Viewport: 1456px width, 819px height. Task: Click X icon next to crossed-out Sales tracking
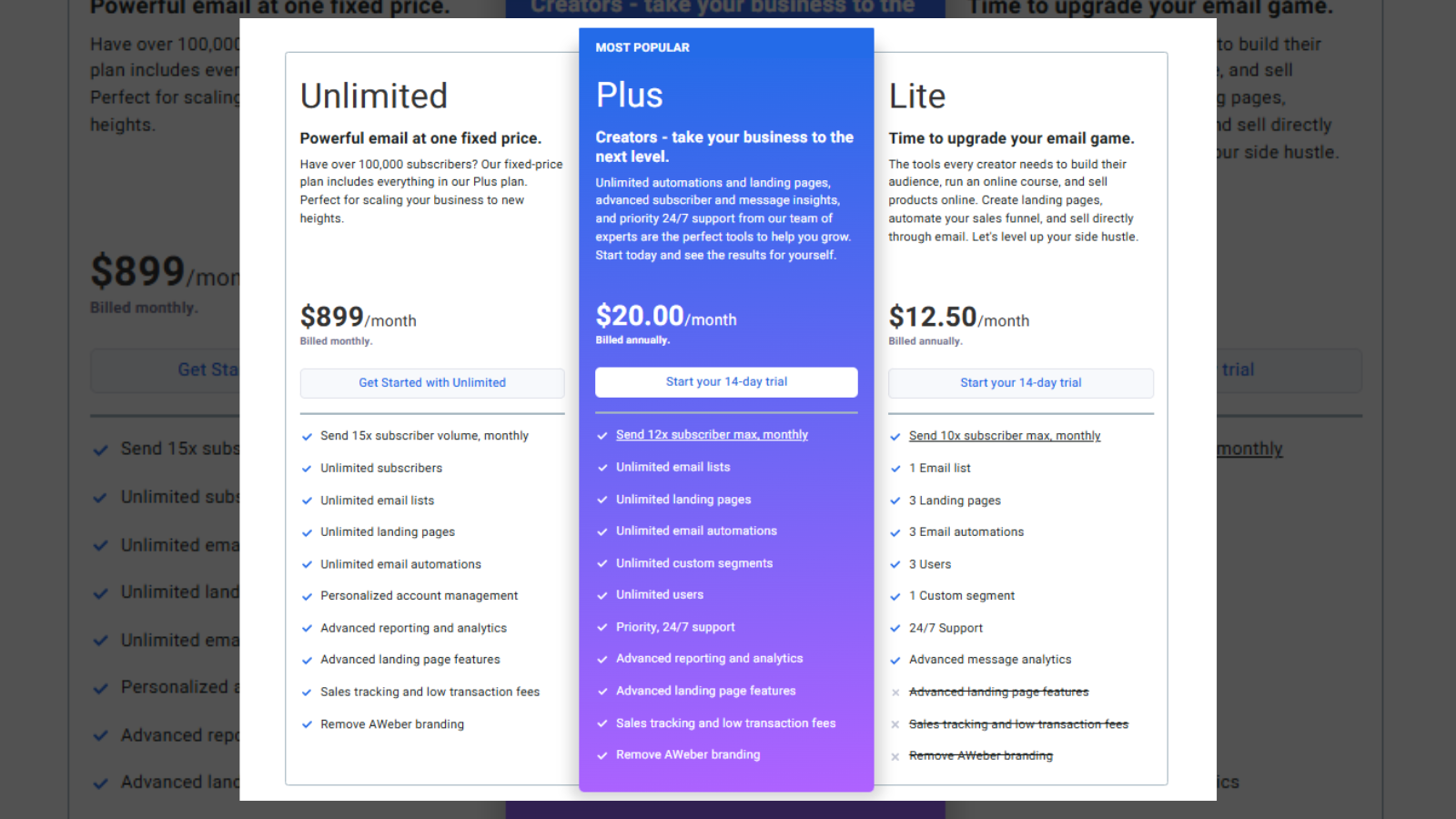point(895,724)
